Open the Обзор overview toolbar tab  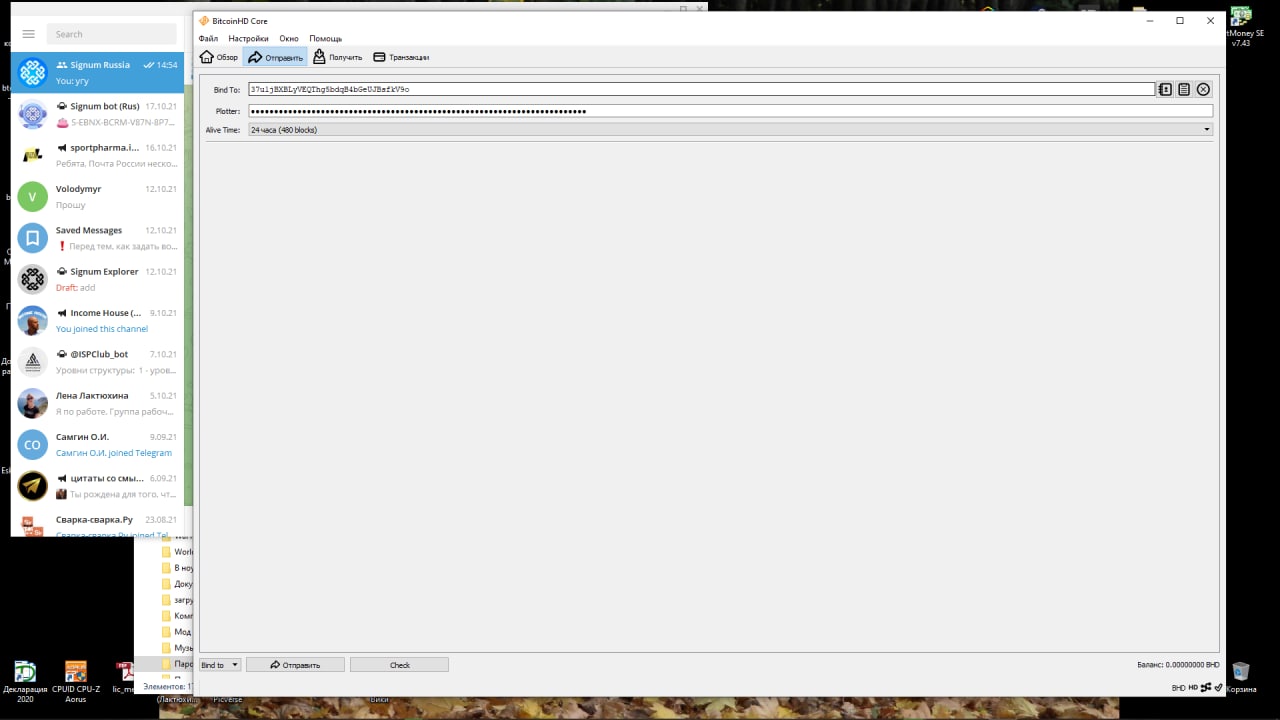point(219,57)
